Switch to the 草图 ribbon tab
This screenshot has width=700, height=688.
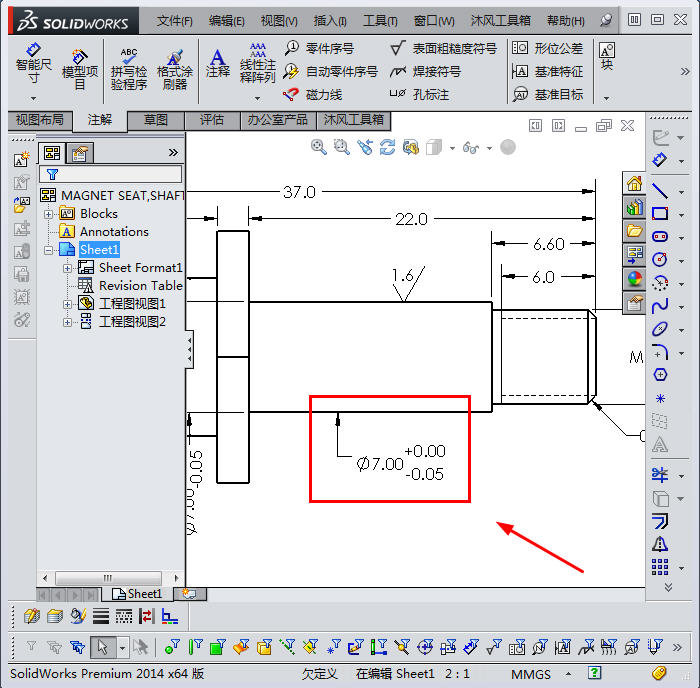[156, 120]
